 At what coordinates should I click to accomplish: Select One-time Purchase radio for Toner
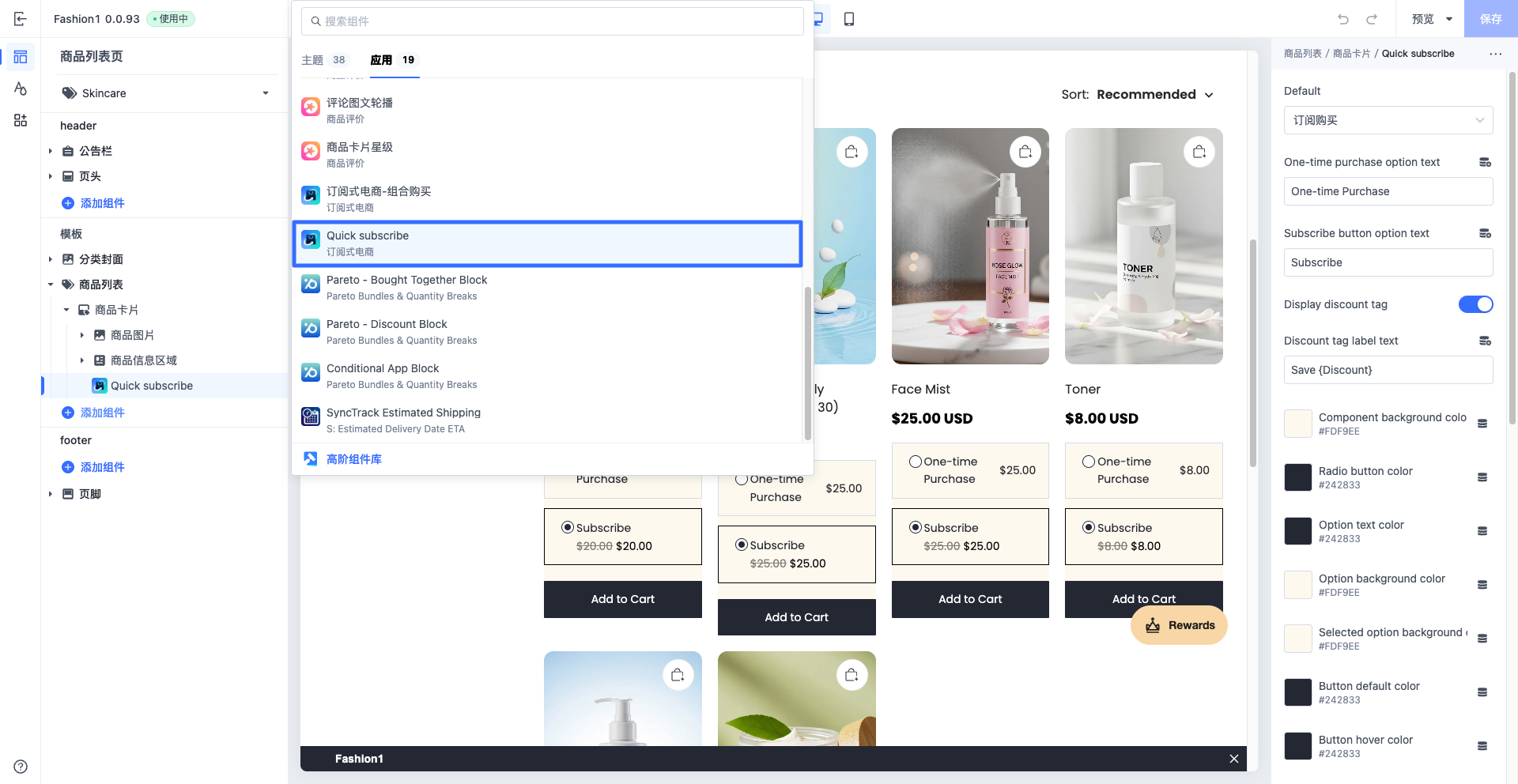coord(1089,462)
